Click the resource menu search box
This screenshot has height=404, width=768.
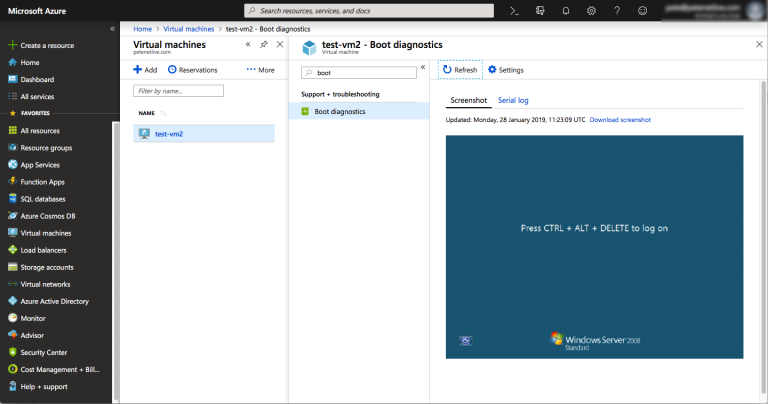[x=359, y=72]
